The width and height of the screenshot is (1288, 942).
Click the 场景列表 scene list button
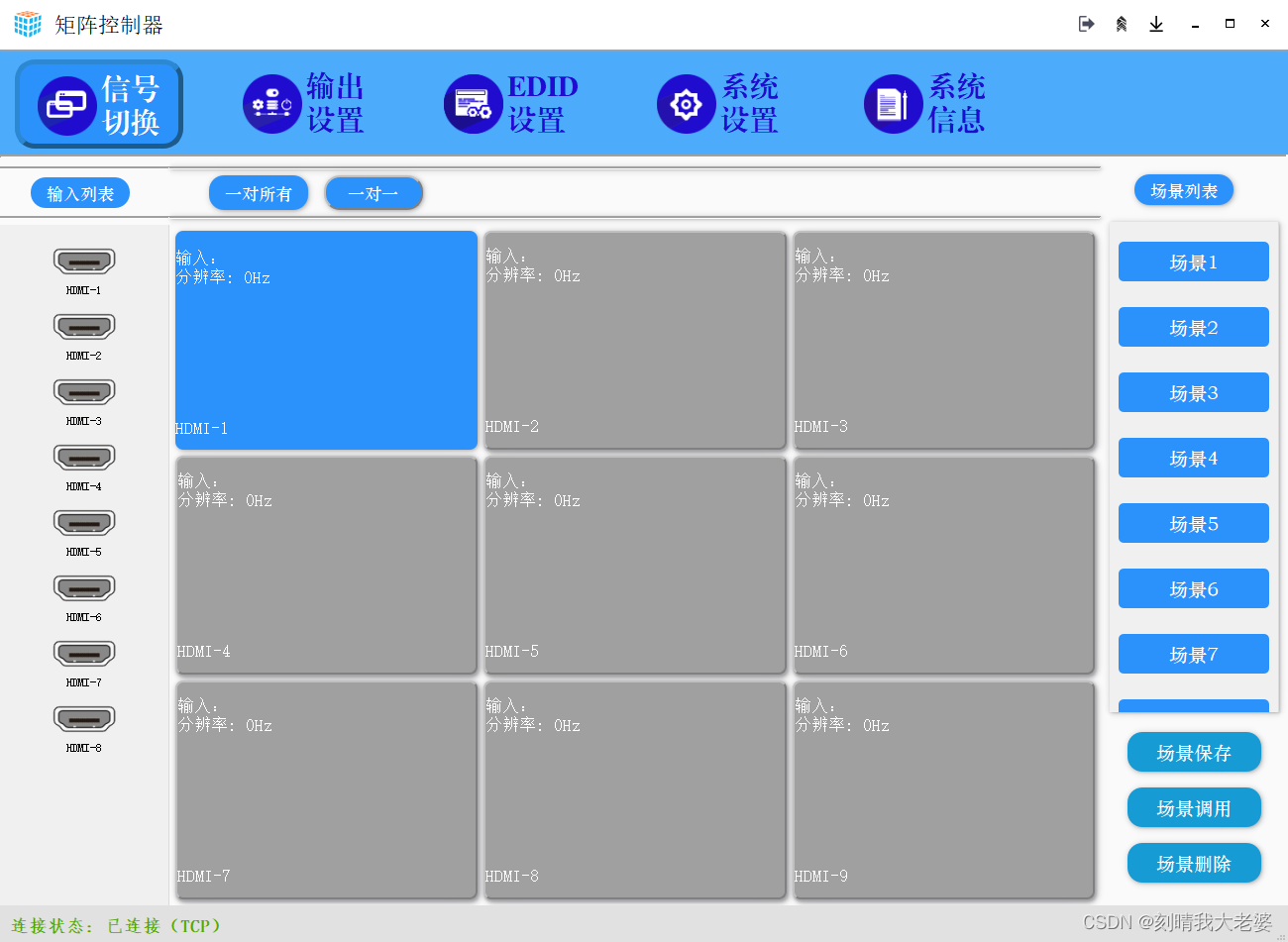click(1184, 190)
